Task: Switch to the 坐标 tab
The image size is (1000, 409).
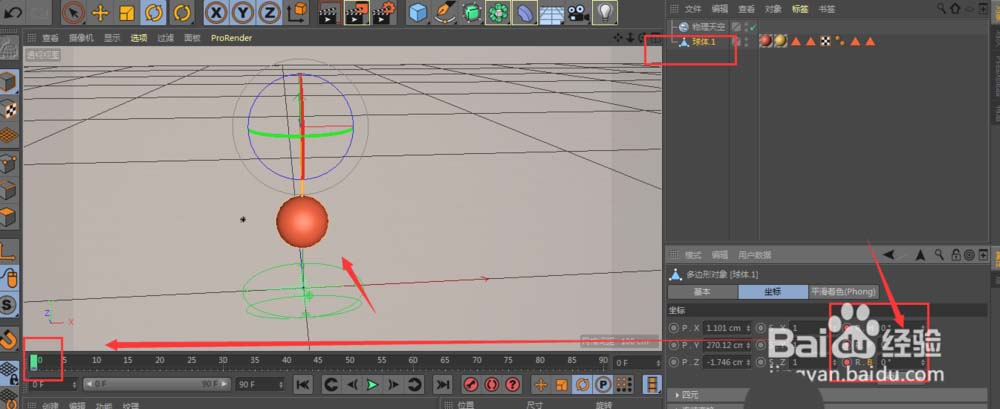Action: [770, 292]
